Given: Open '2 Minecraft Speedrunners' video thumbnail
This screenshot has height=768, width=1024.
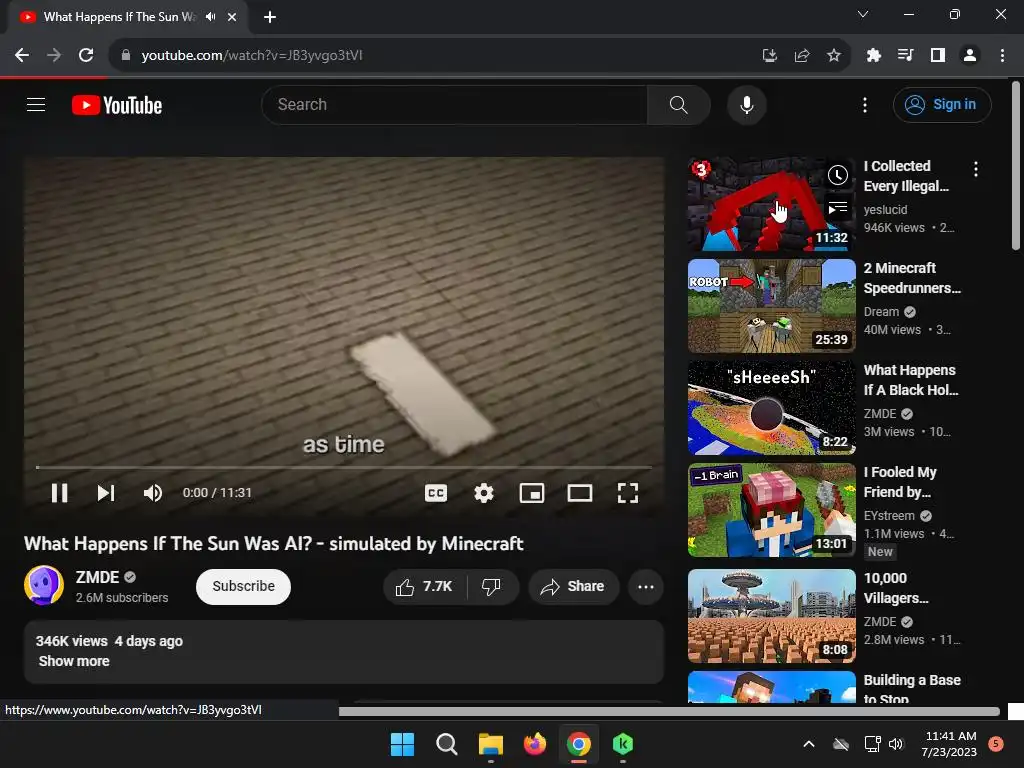Looking at the screenshot, I should 771,306.
